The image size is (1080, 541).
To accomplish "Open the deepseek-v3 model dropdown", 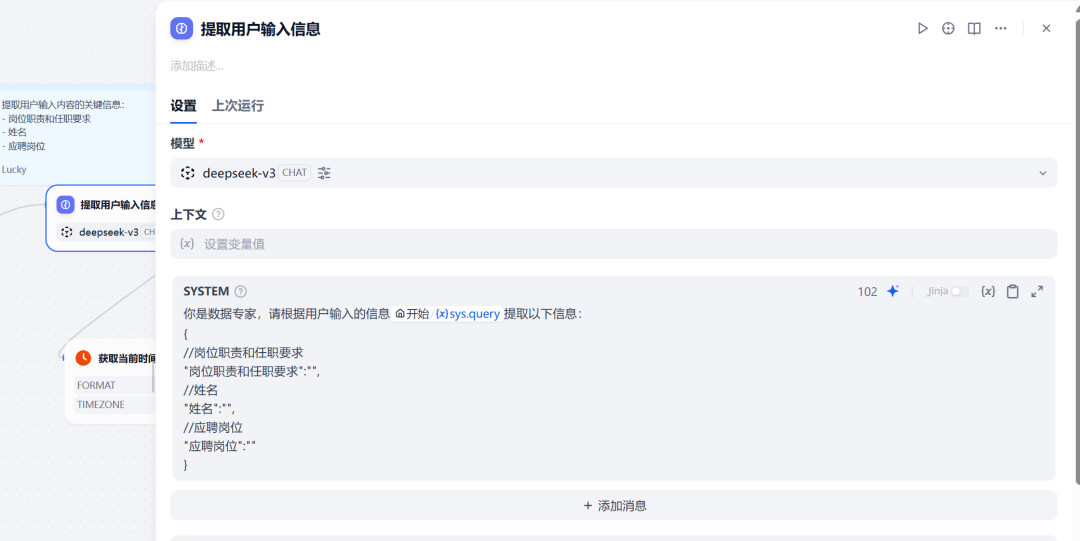I will point(613,173).
